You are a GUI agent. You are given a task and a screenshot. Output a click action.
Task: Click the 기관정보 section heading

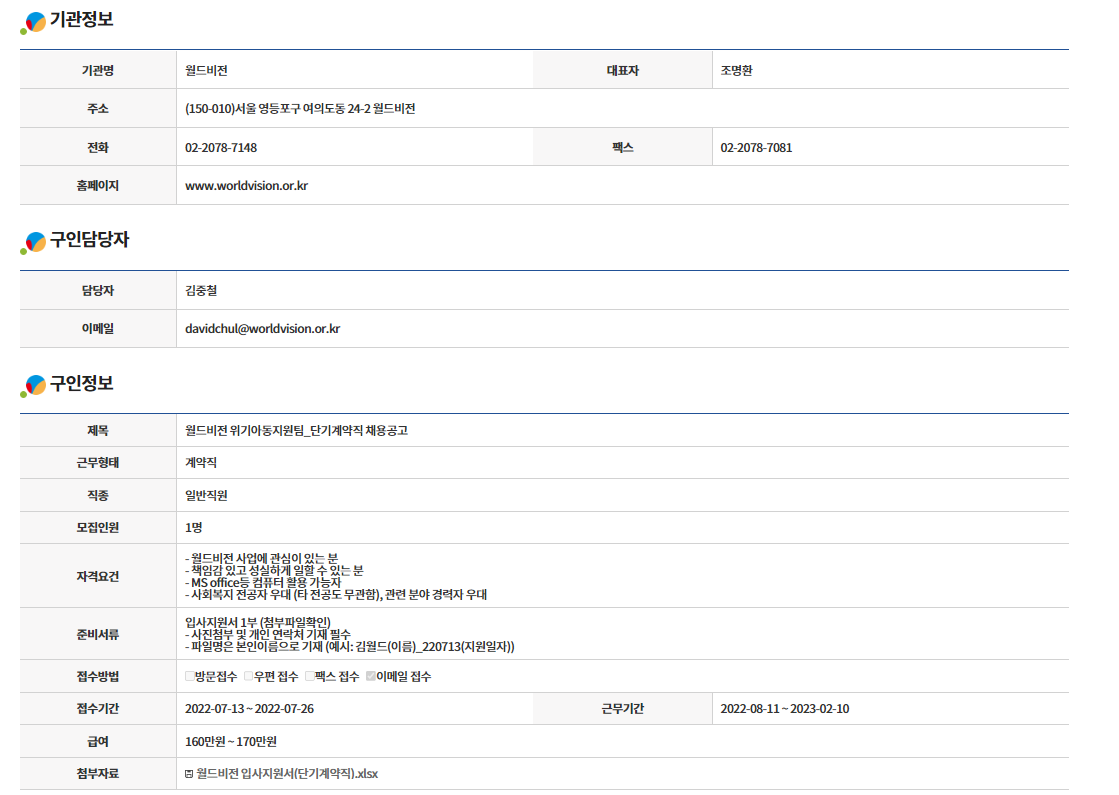[x=81, y=20]
